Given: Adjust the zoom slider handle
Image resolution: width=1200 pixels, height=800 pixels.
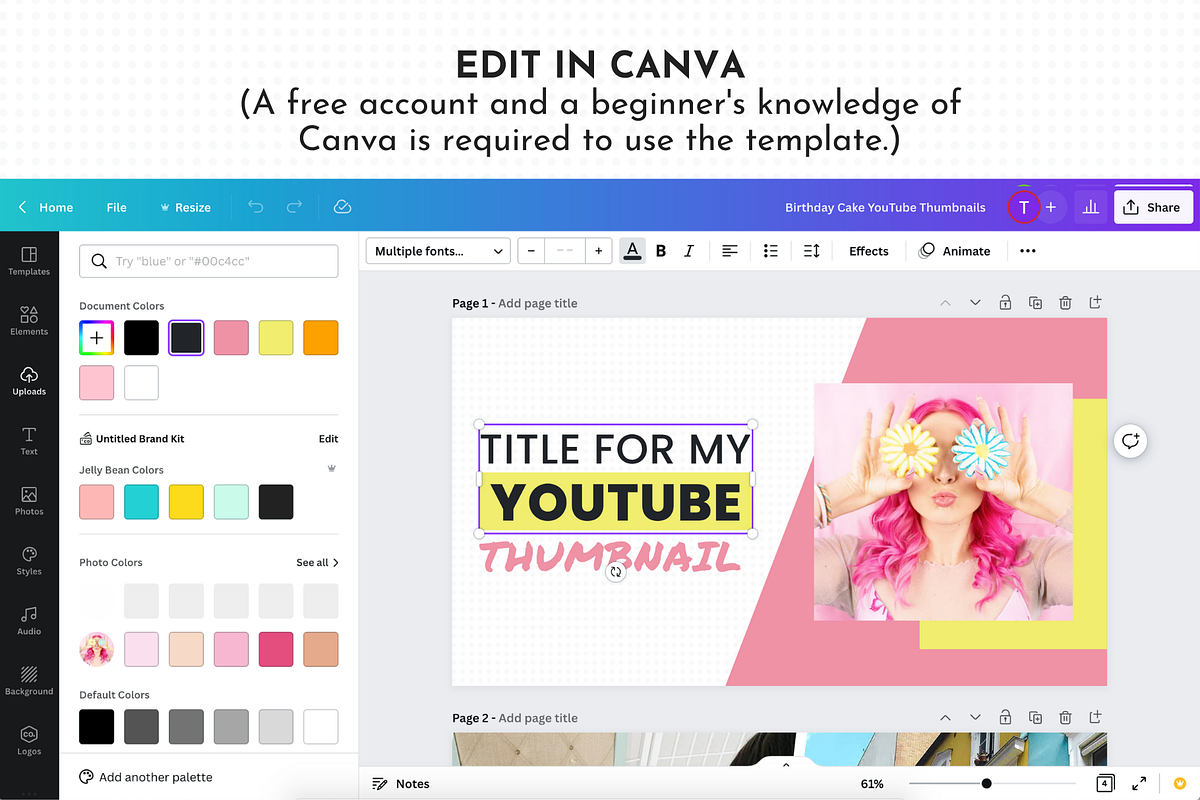Looking at the screenshot, I should coord(987,784).
